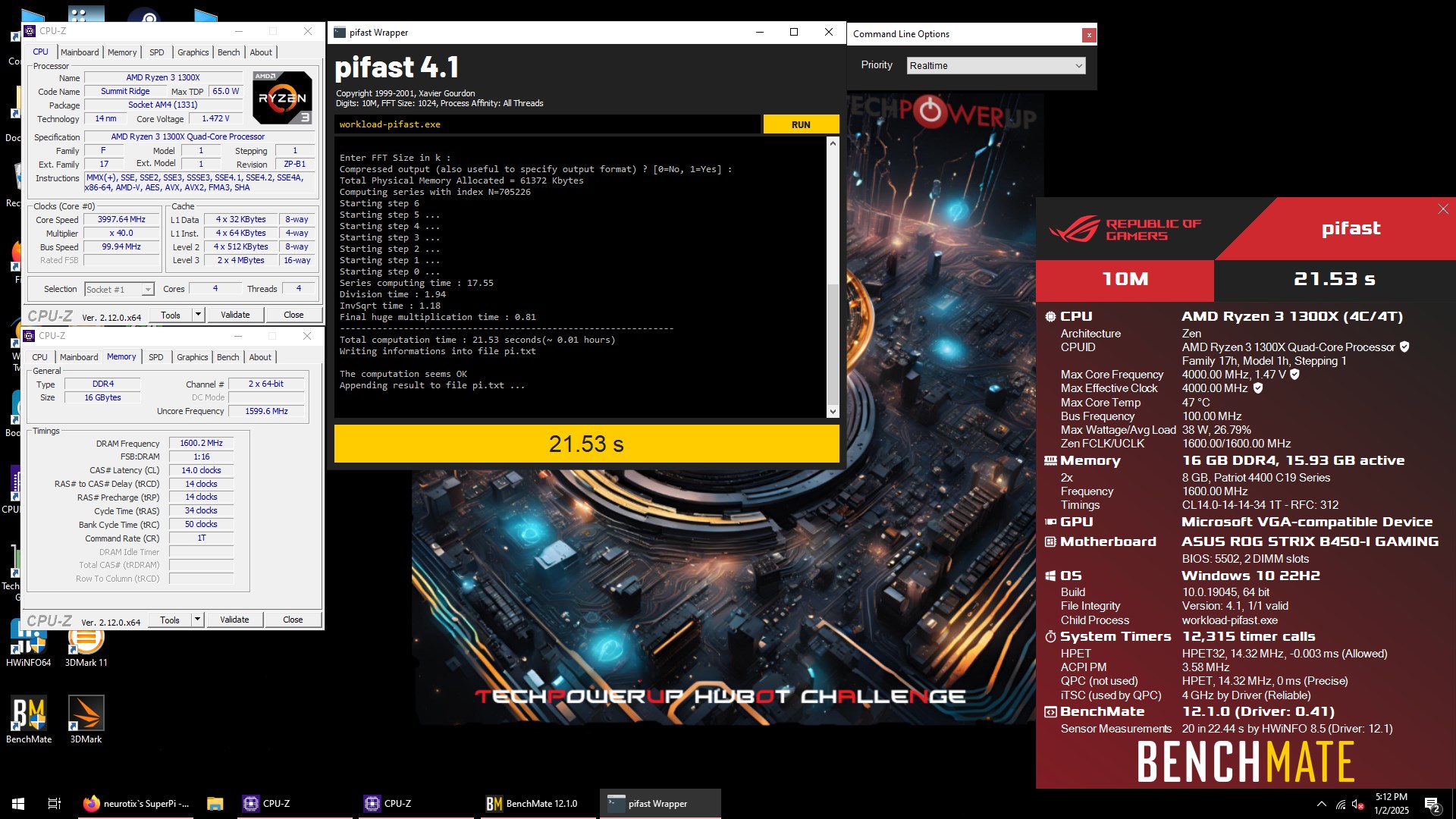Click the pifast Wrapper title bar icon
Viewport: 1456px width, 819px height.
point(339,33)
